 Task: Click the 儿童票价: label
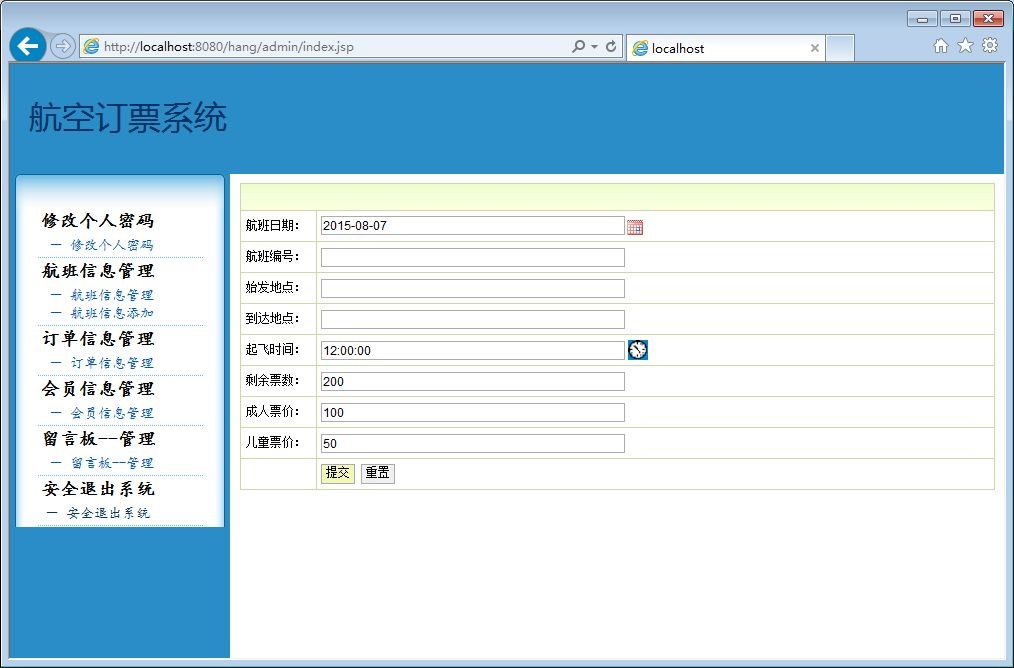pyautogui.click(x=272, y=442)
